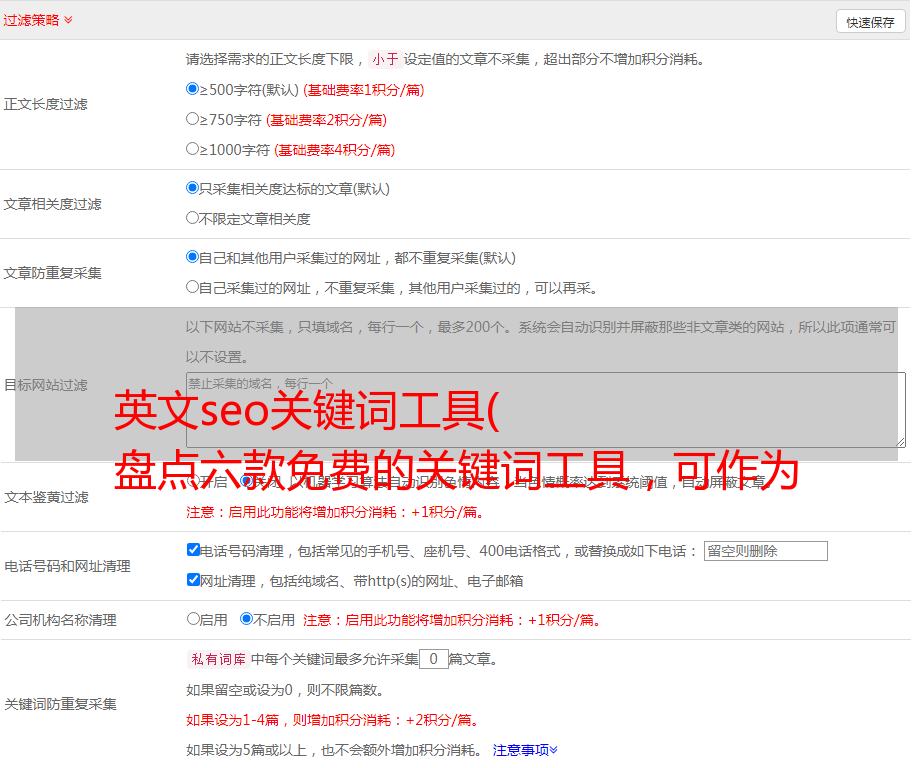
Task: Click the 小于 highlighted tag
Action: point(385,59)
